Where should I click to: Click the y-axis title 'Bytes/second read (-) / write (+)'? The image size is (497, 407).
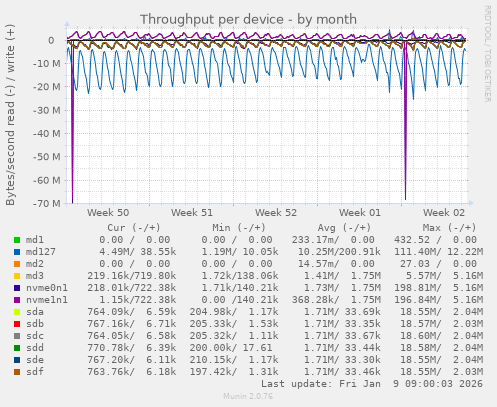pyautogui.click(x=10, y=115)
